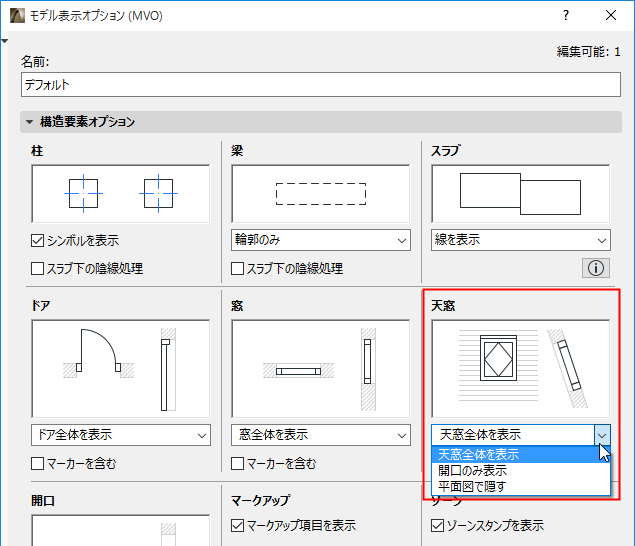Click the スラブ preview image
635x546 pixels.
coord(521,194)
